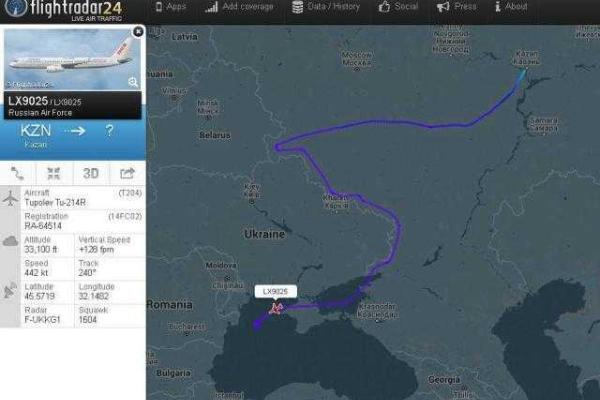Open the 3D view
600x400 pixels.
pyautogui.click(x=91, y=173)
